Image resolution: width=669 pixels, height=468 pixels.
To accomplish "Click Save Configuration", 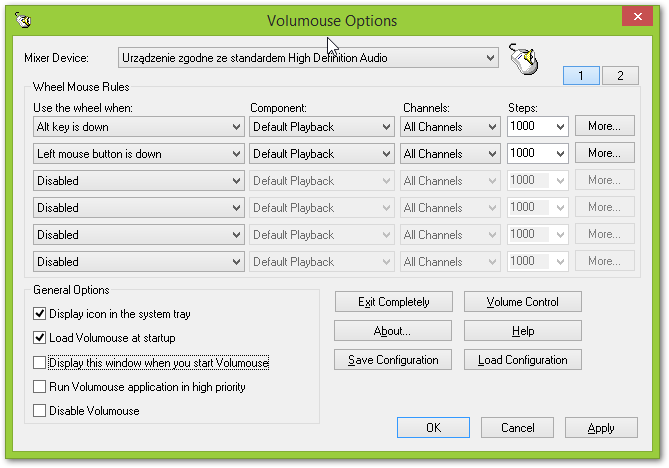I will [x=393, y=360].
